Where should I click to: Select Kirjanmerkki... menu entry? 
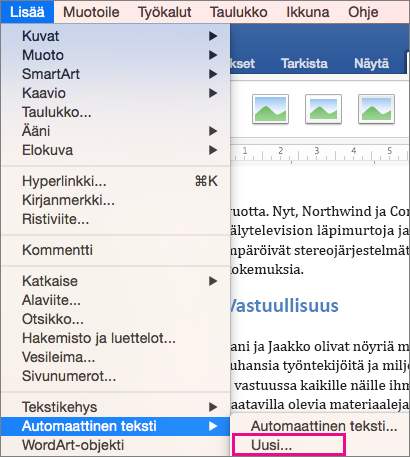(x=115, y=200)
